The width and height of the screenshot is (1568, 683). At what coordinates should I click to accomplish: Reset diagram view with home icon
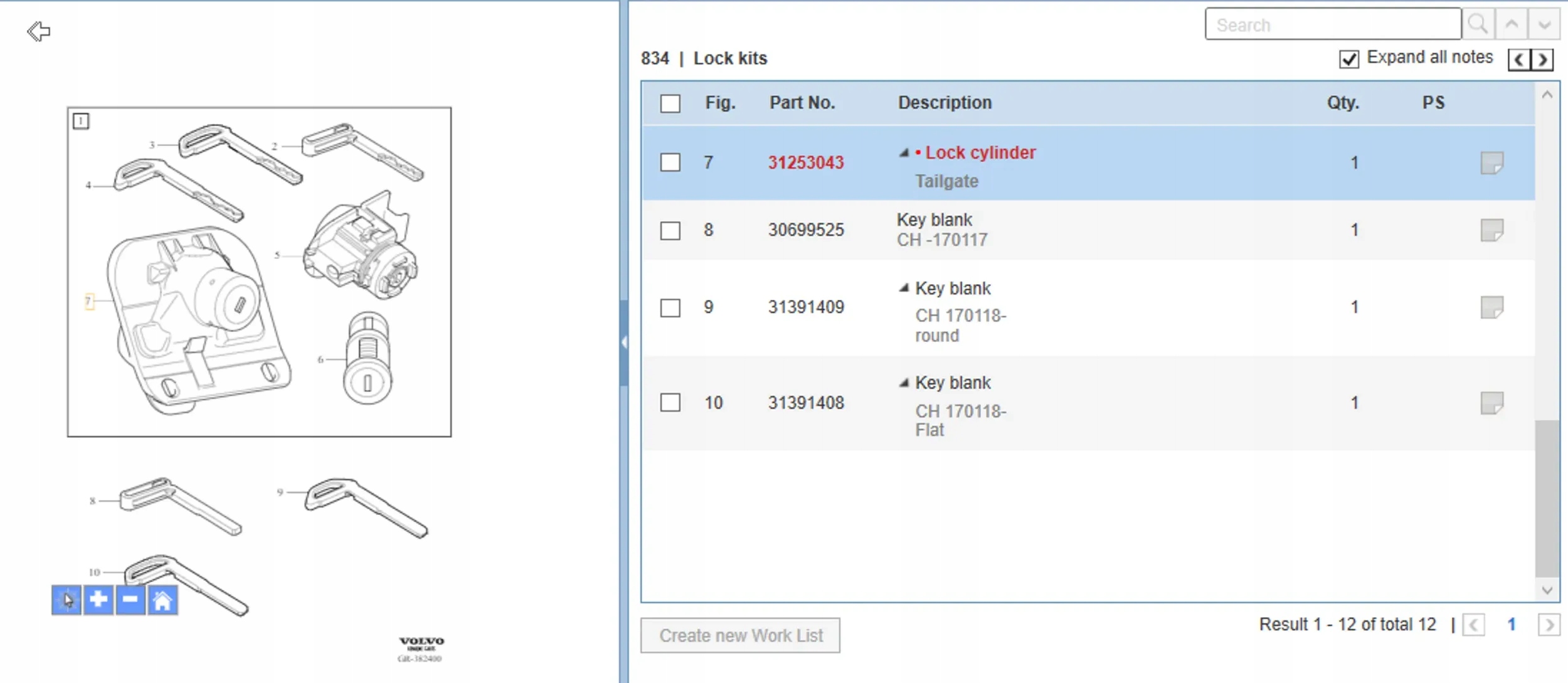(162, 600)
